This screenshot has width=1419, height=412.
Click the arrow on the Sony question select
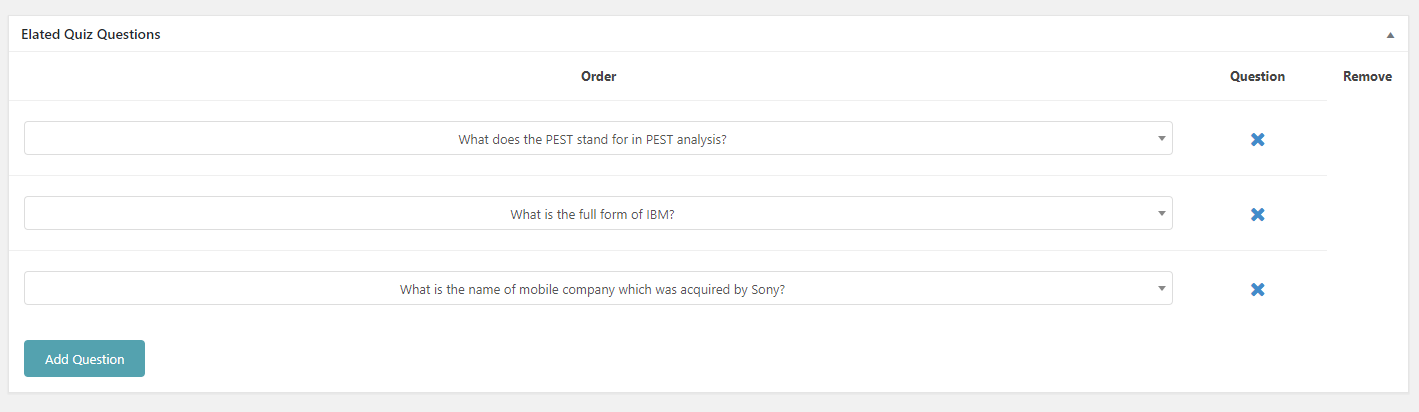point(1161,288)
